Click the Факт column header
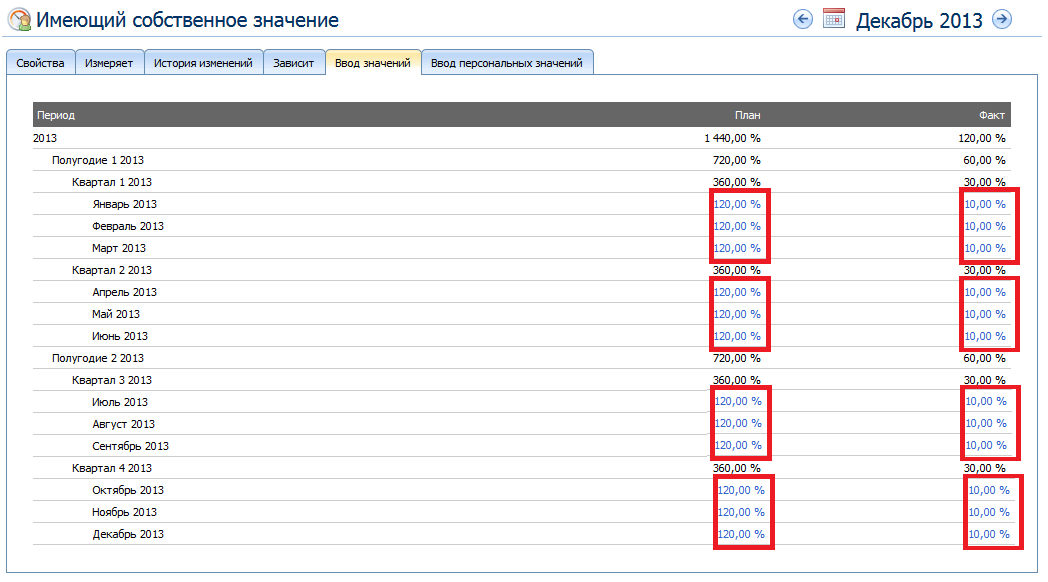The width and height of the screenshot is (1048, 582). 992,115
